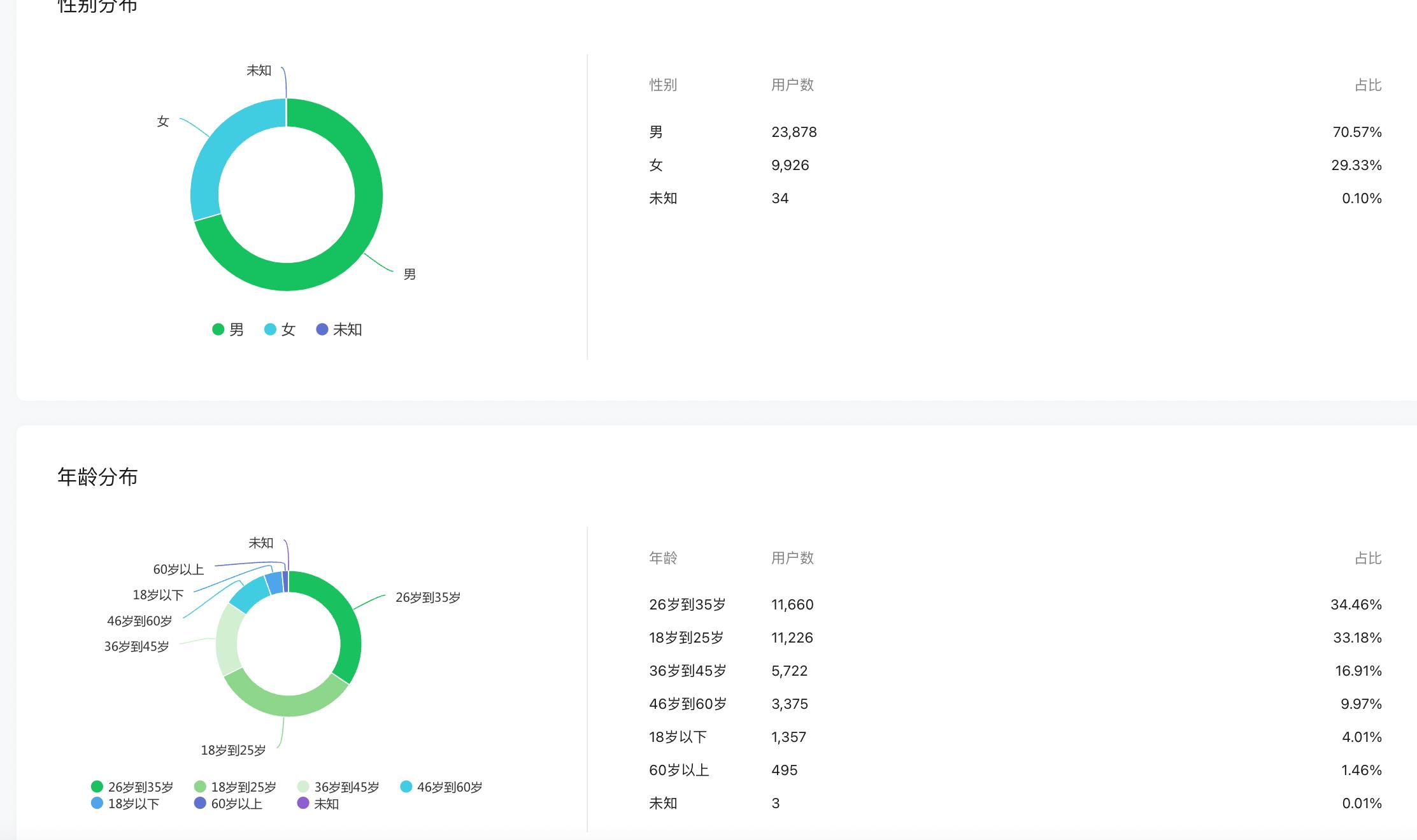1417x840 pixels.
Task: Click the 36岁到45岁 label beside age donut
Action: [136, 646]
